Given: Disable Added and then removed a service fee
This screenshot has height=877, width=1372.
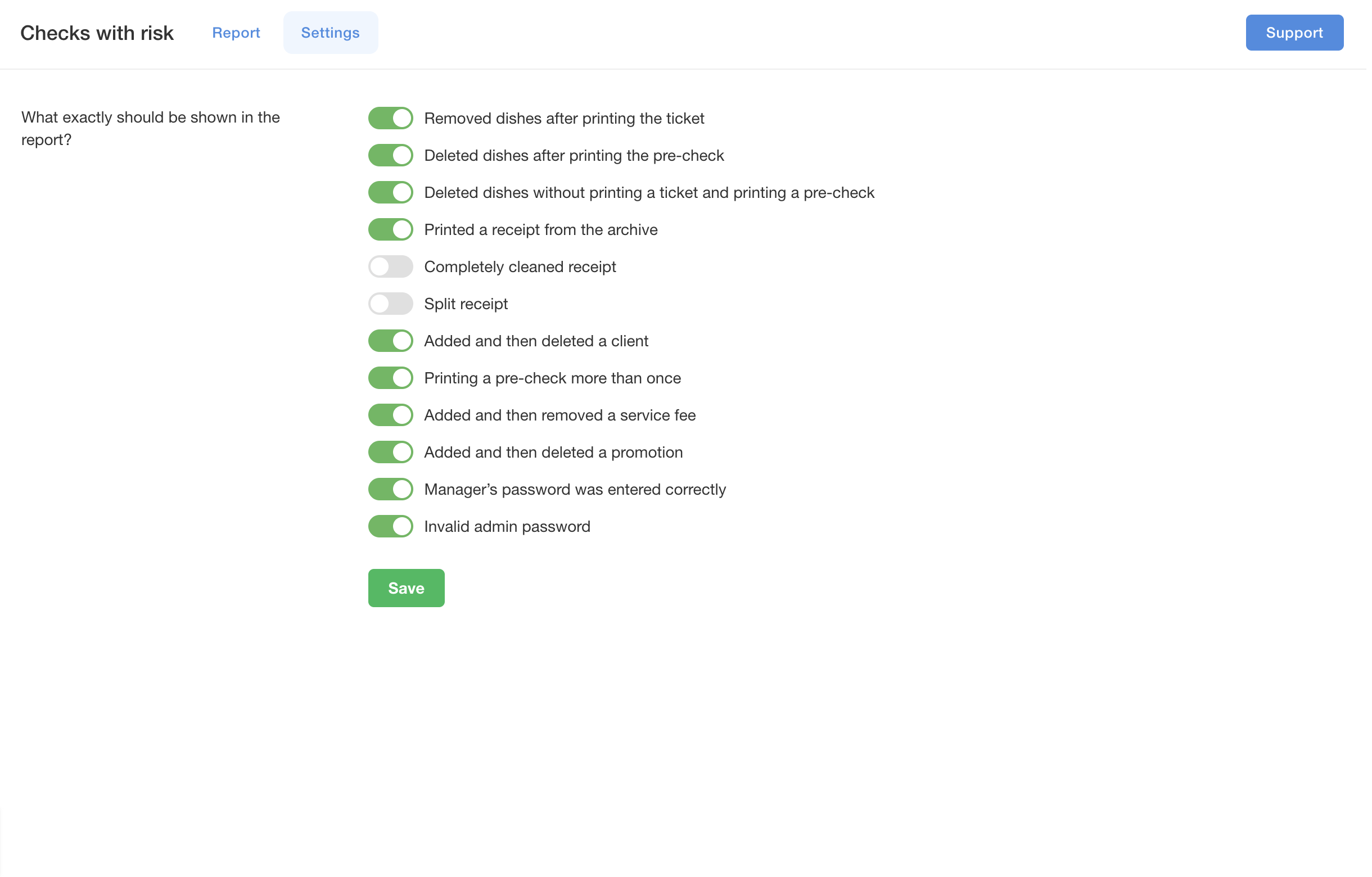Looking at the screenshot, I should coord(391,415).
